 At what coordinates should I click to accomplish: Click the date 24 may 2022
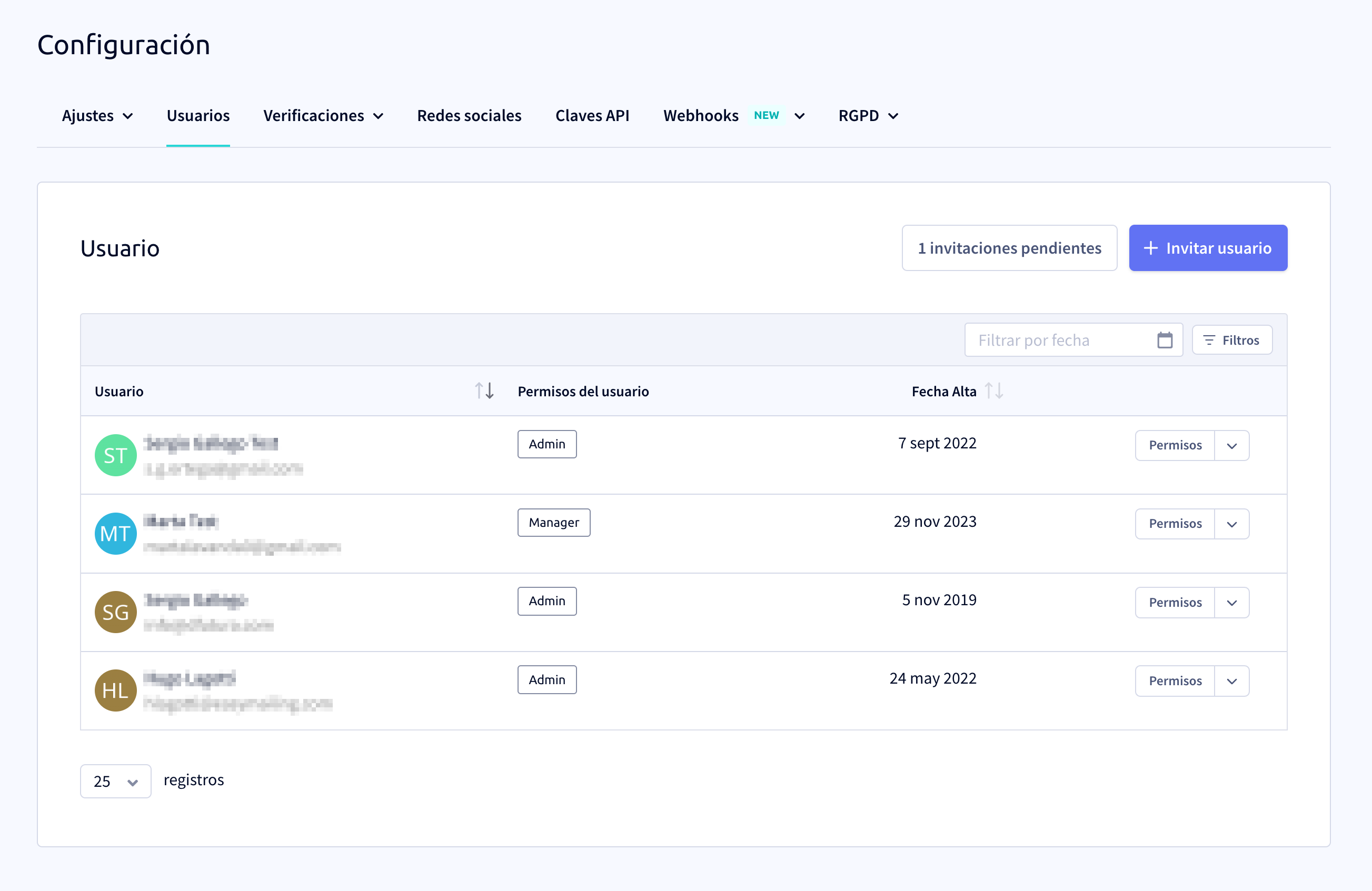point(933,679)
